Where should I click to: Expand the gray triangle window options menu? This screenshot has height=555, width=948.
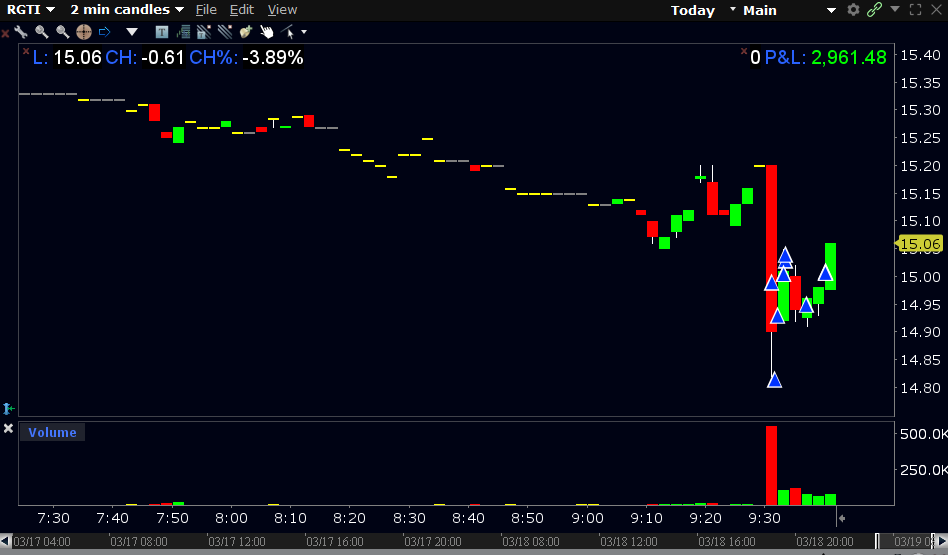[x=895, y=9]
